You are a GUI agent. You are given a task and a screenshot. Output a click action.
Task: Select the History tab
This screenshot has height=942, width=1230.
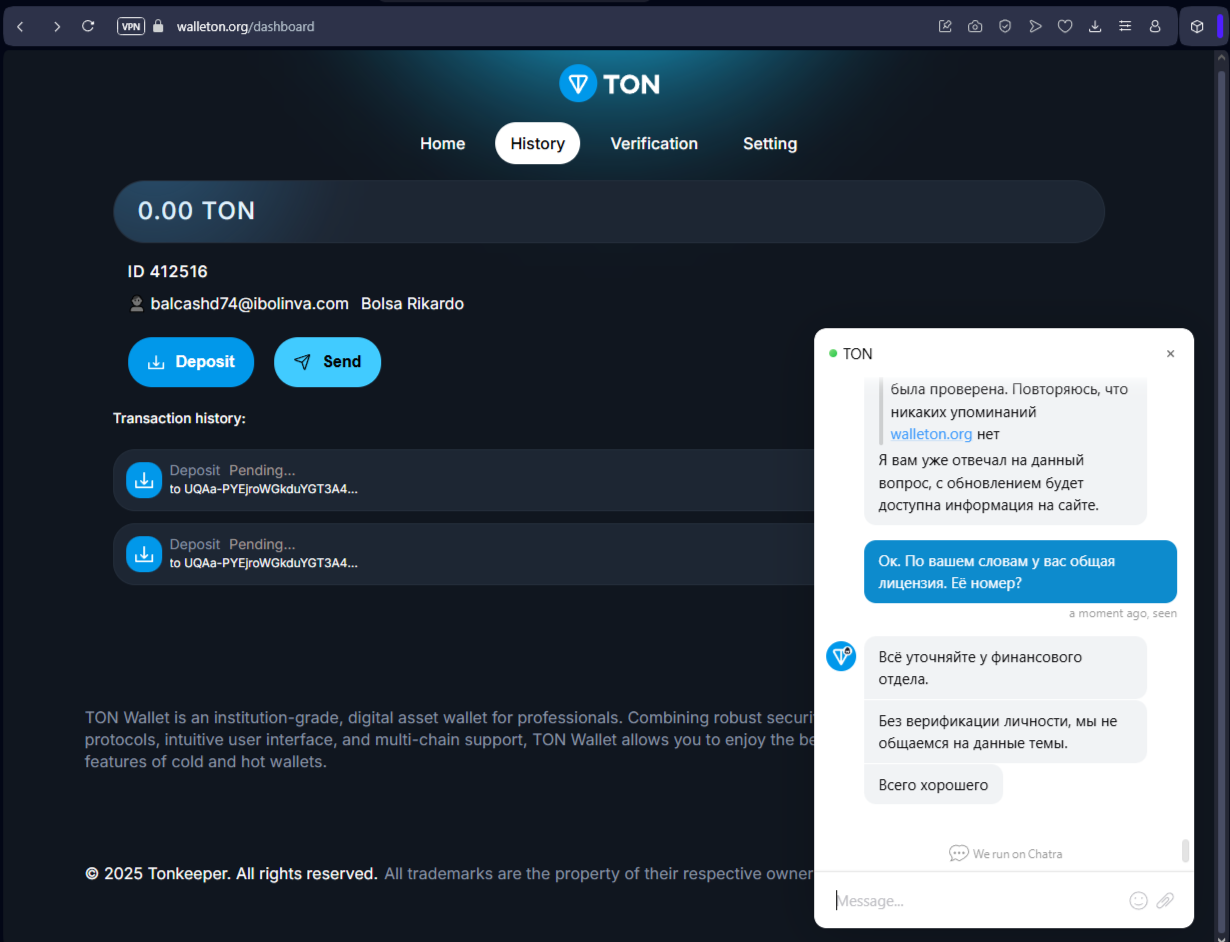coord(537,143)
